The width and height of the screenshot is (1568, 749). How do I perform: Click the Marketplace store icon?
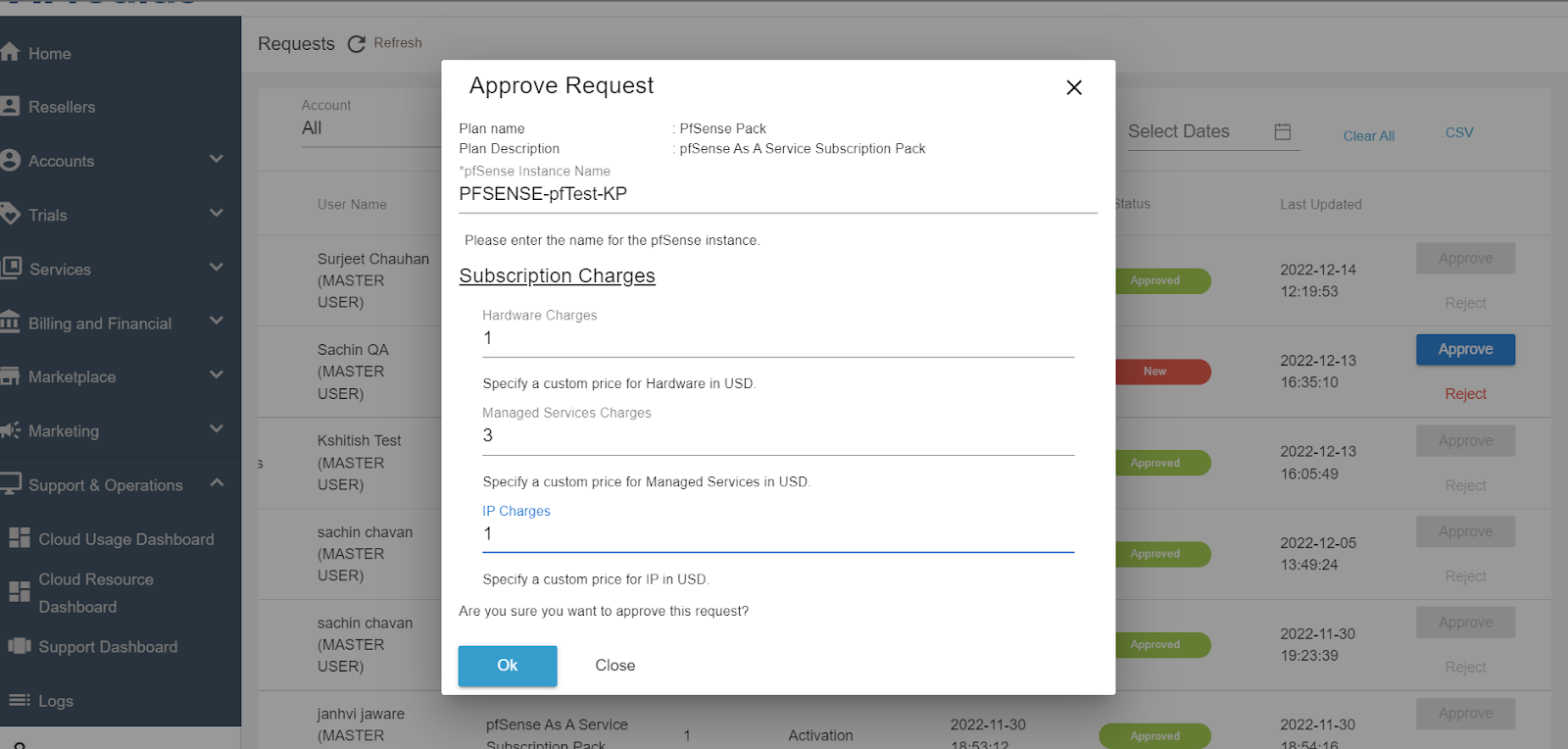[x=10, y=375]
